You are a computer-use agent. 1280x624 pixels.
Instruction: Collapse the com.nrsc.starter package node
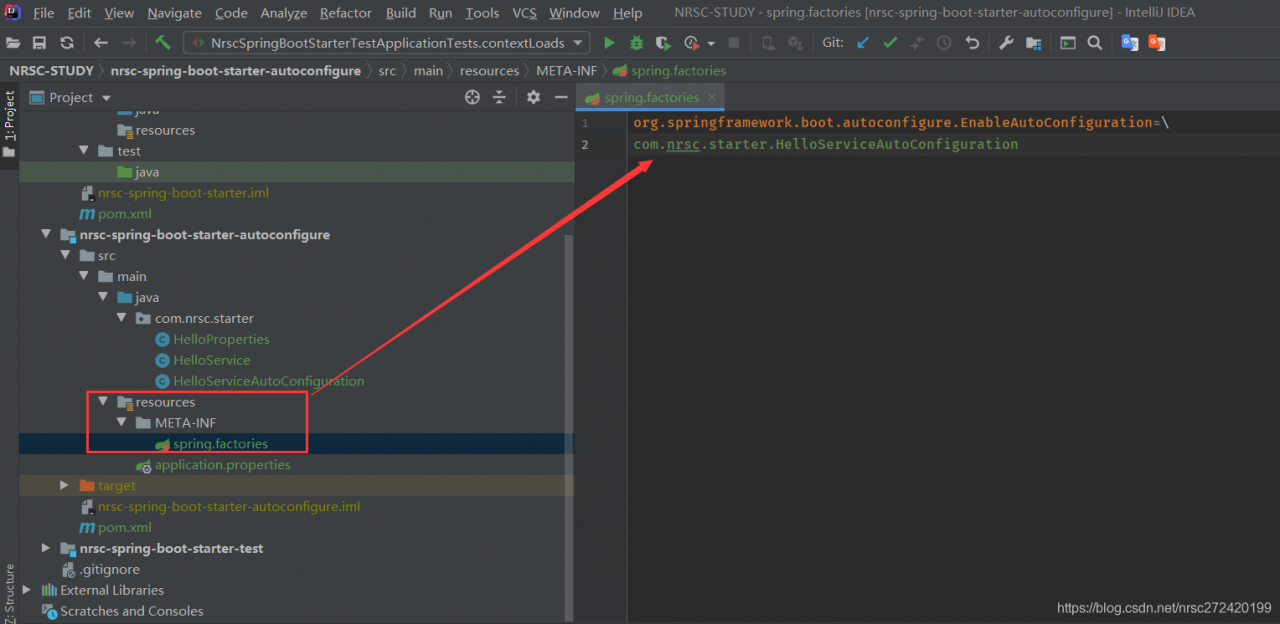click(x=122, y=319)
